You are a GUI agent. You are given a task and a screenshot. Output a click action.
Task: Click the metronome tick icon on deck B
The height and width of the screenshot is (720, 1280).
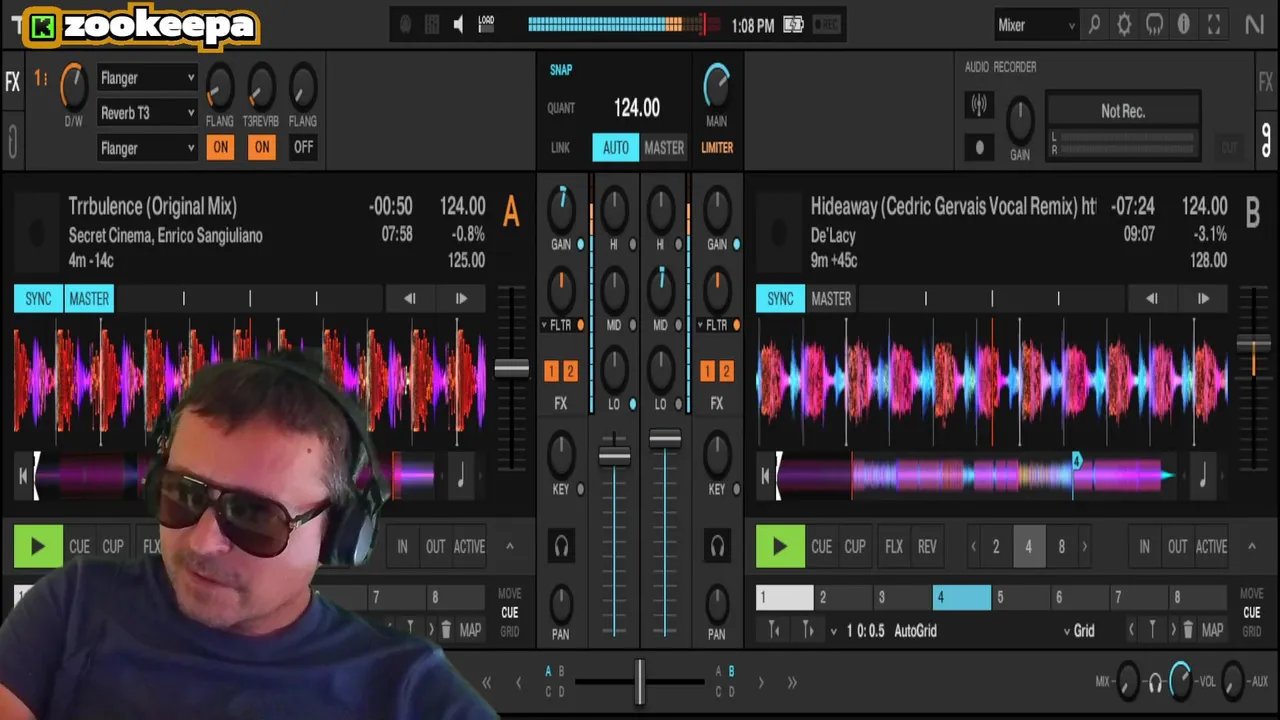point(1203,476)
